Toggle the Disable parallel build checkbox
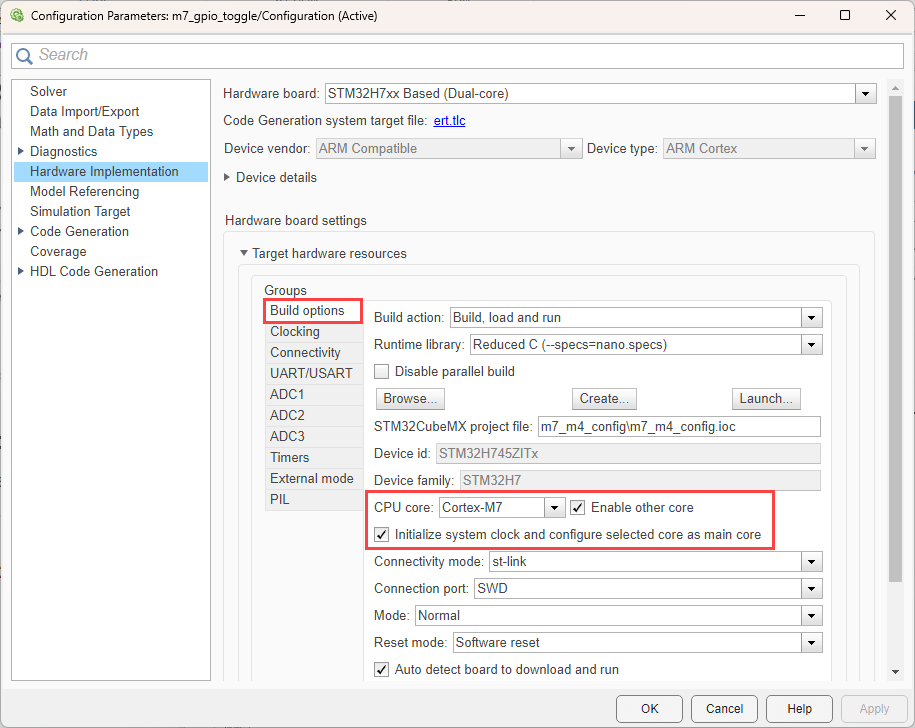Screen dimensions: 915x728 pyautogui.click(x=382, y=371)
